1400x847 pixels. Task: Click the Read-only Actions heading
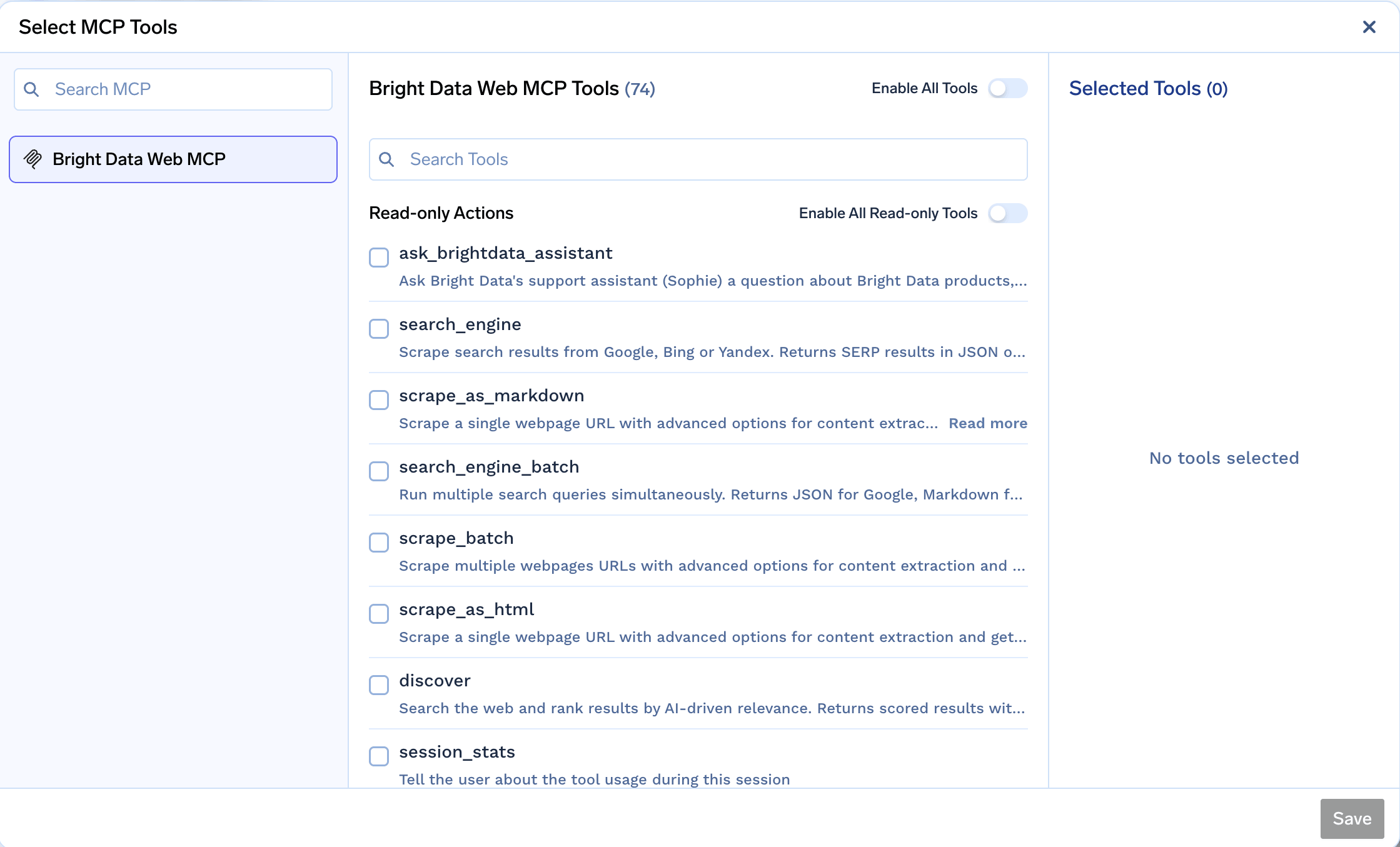pyautogui.click(x=441, y=213)
